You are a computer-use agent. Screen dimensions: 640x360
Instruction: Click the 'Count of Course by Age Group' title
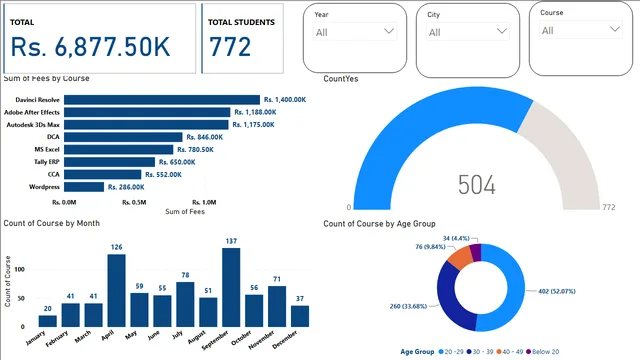pos(379,224)
